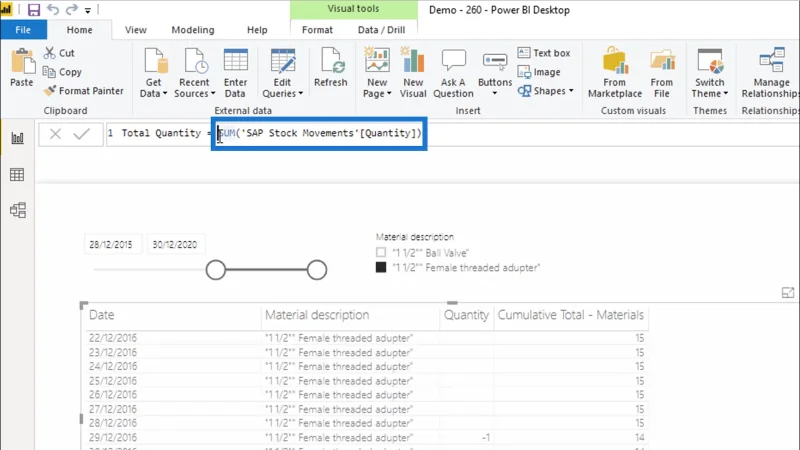Click the Save icon in title bar
Viewport: 800px width, 450px height.
coord(34,10)
